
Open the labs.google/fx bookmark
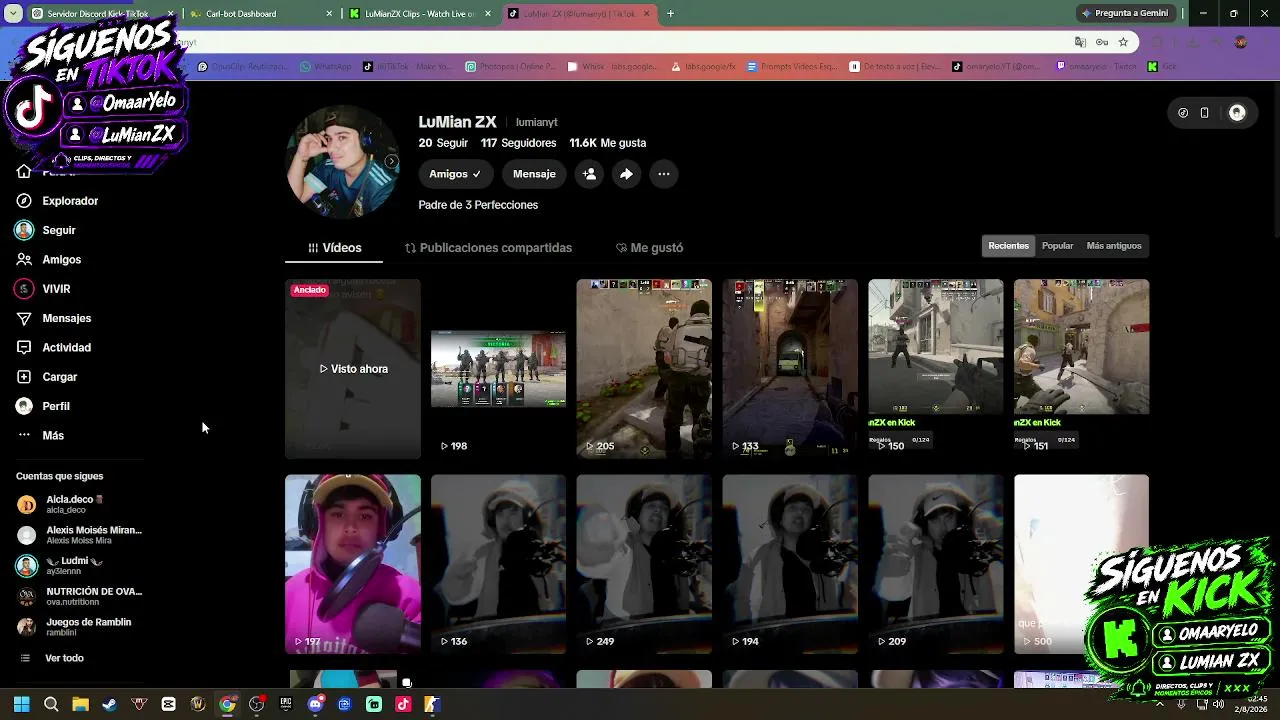(x=703, y=67)
